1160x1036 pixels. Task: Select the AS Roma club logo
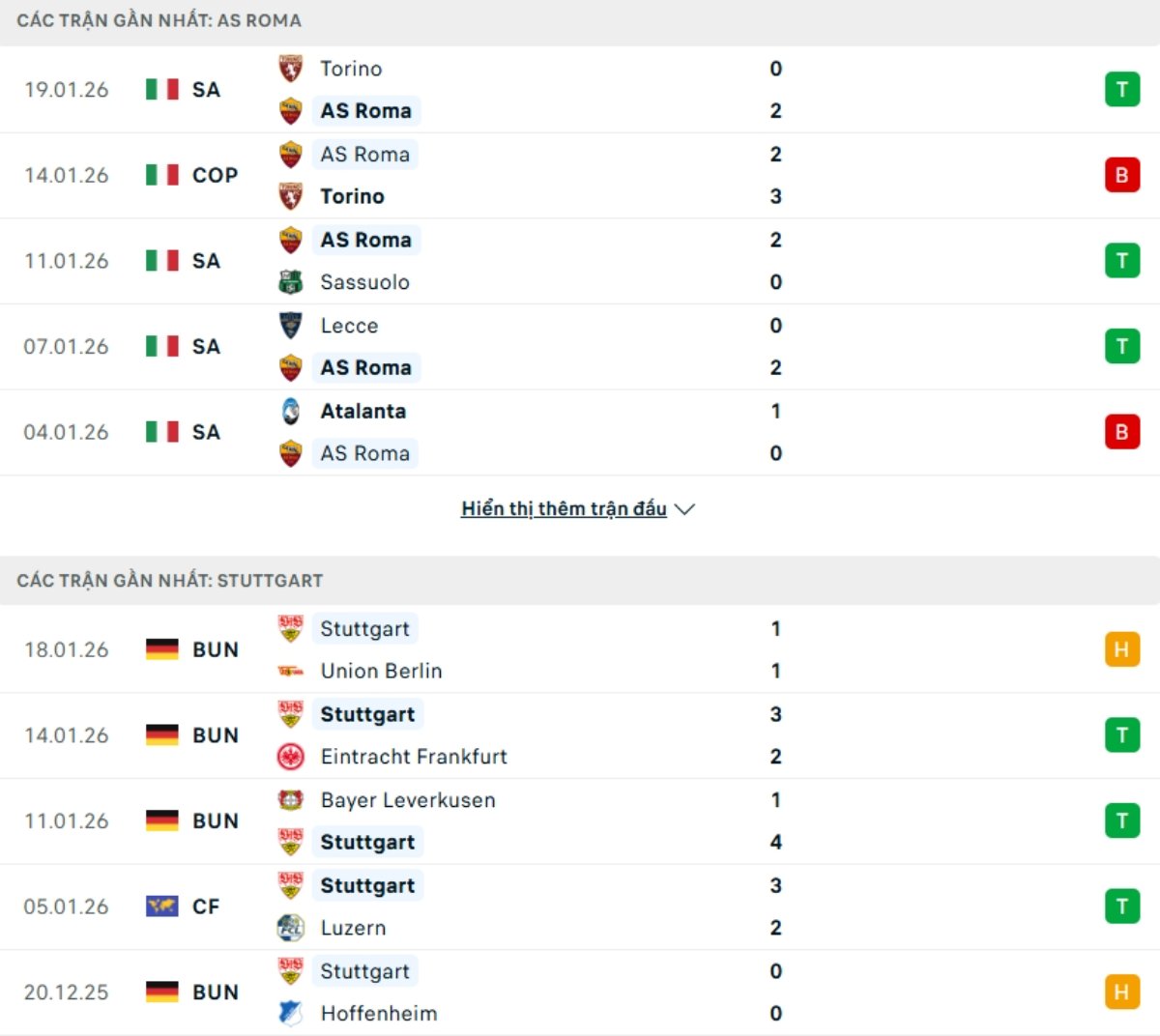tap(292, 110)
